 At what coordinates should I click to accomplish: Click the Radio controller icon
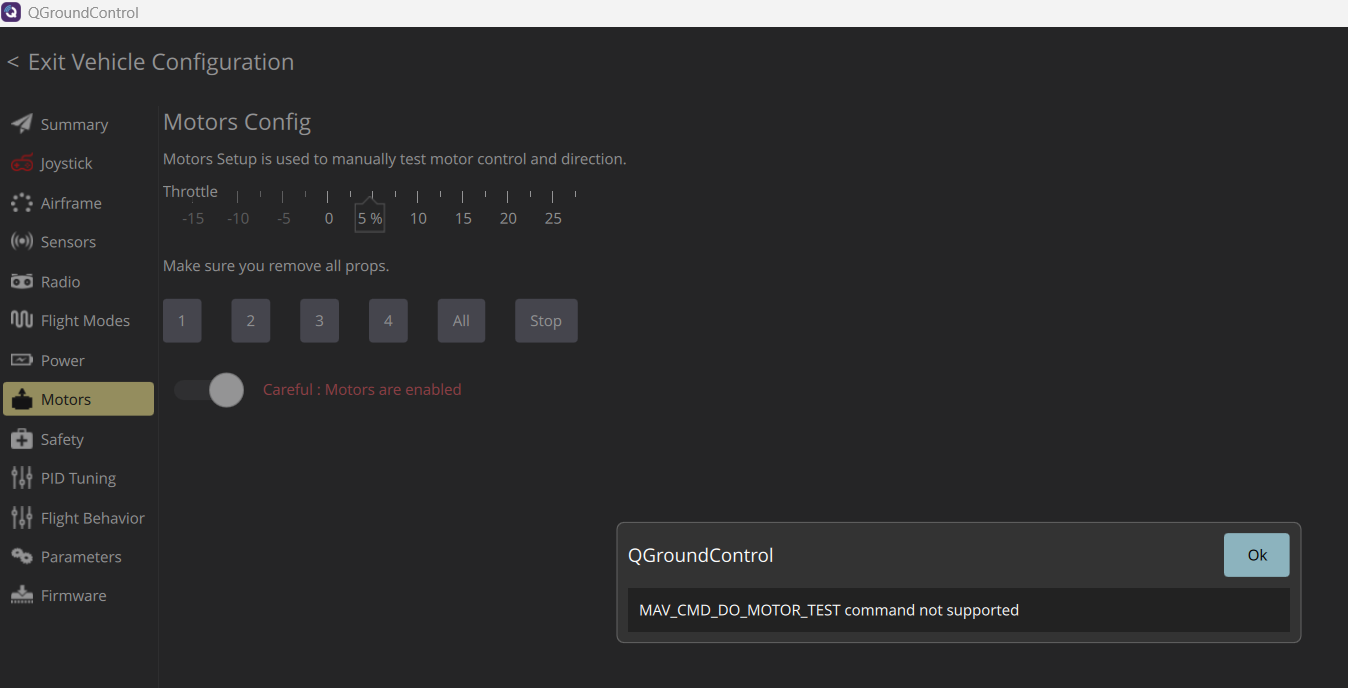22,282
